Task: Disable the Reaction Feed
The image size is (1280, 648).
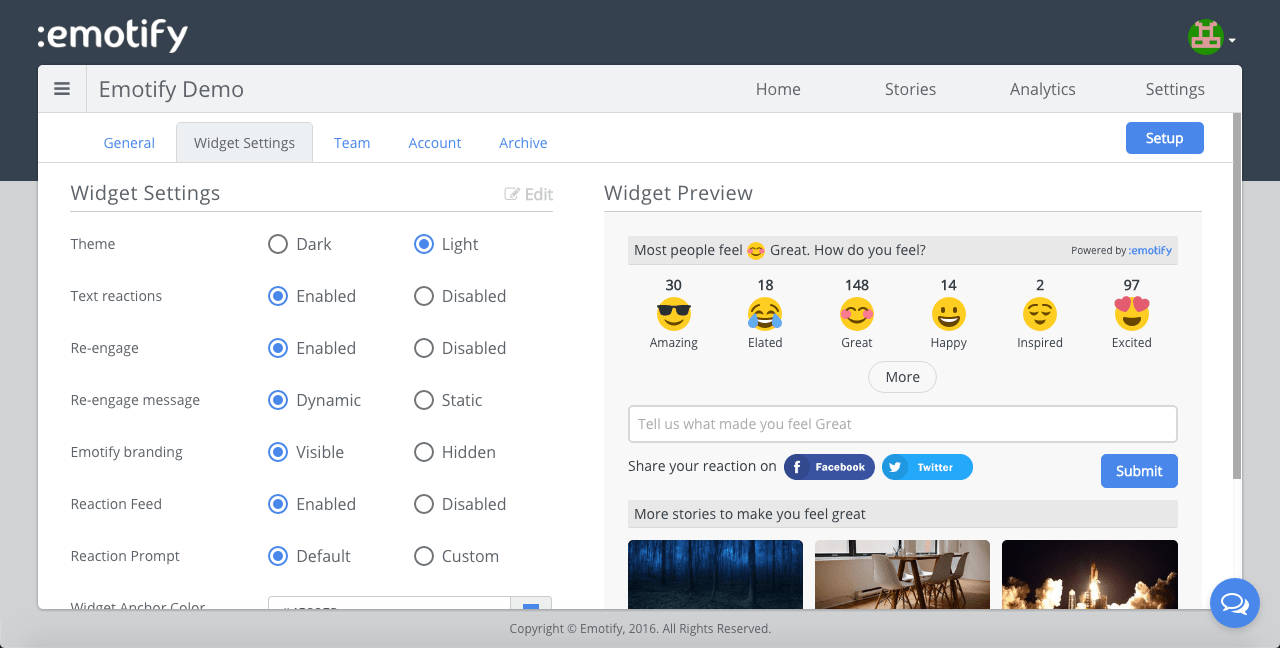Action: click(x=423, y=504)
